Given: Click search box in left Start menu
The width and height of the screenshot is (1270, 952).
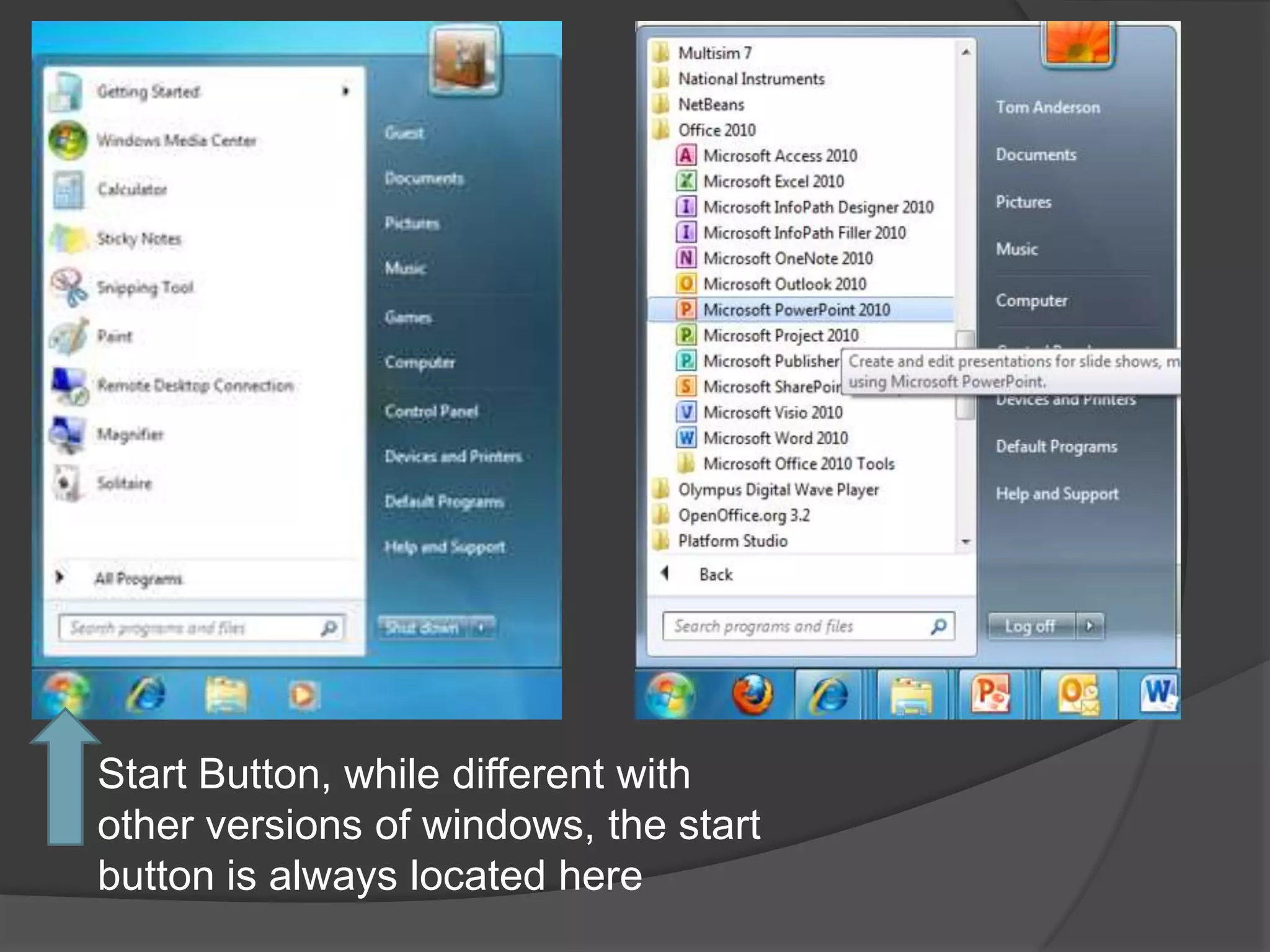Looking at the screenshot, I should (x=201, y=628).
